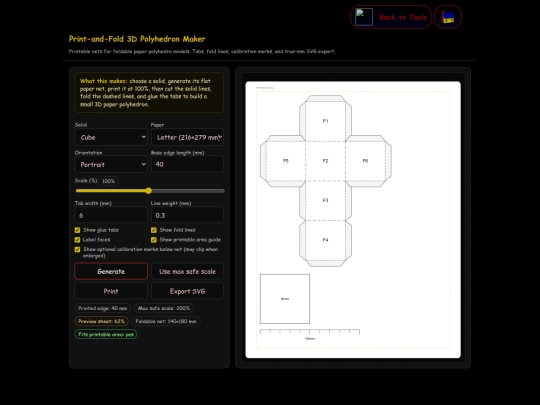This screenshot has height=405, width=540.
Task: Click the 'Printed edge: 40 mm' badge
Action: click(103, 308)
